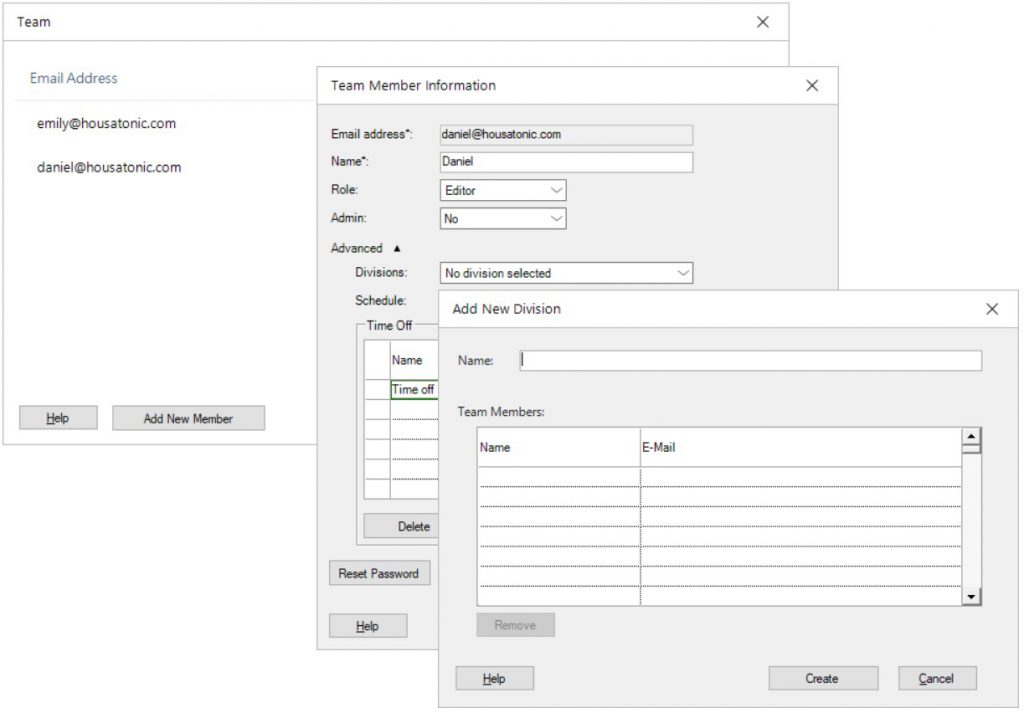Open the Role dropdown showing Editor

pyautogui.click(x=502, y=190)
